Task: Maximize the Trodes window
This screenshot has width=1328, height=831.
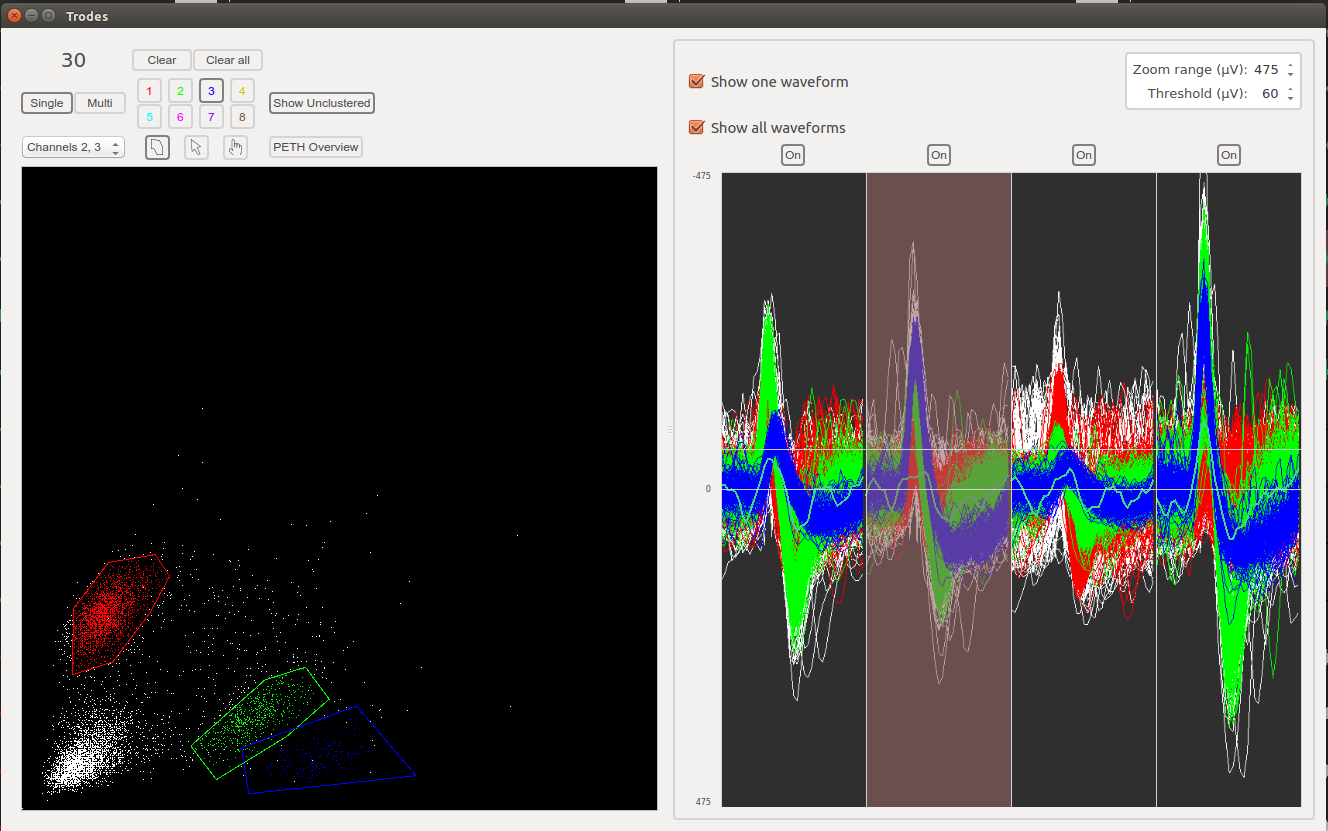Action: point(48,16)
